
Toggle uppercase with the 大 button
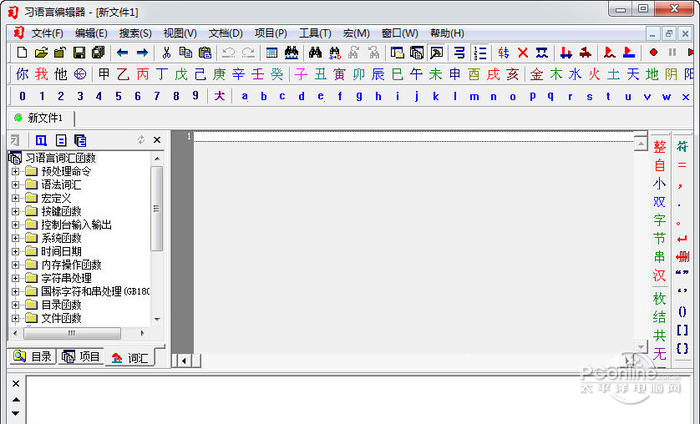coord(219,96)
